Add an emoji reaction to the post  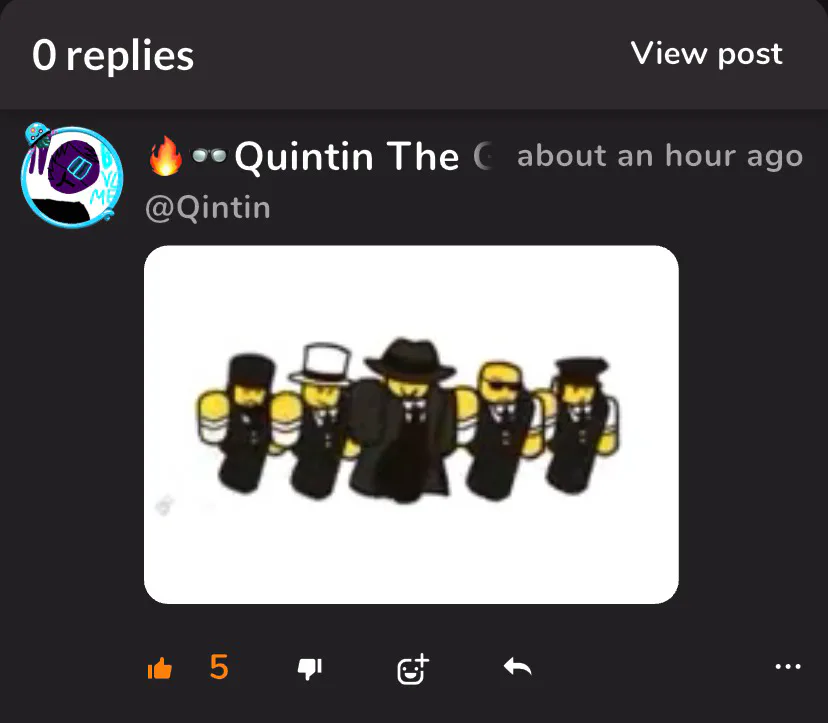(x=413, y=669)
